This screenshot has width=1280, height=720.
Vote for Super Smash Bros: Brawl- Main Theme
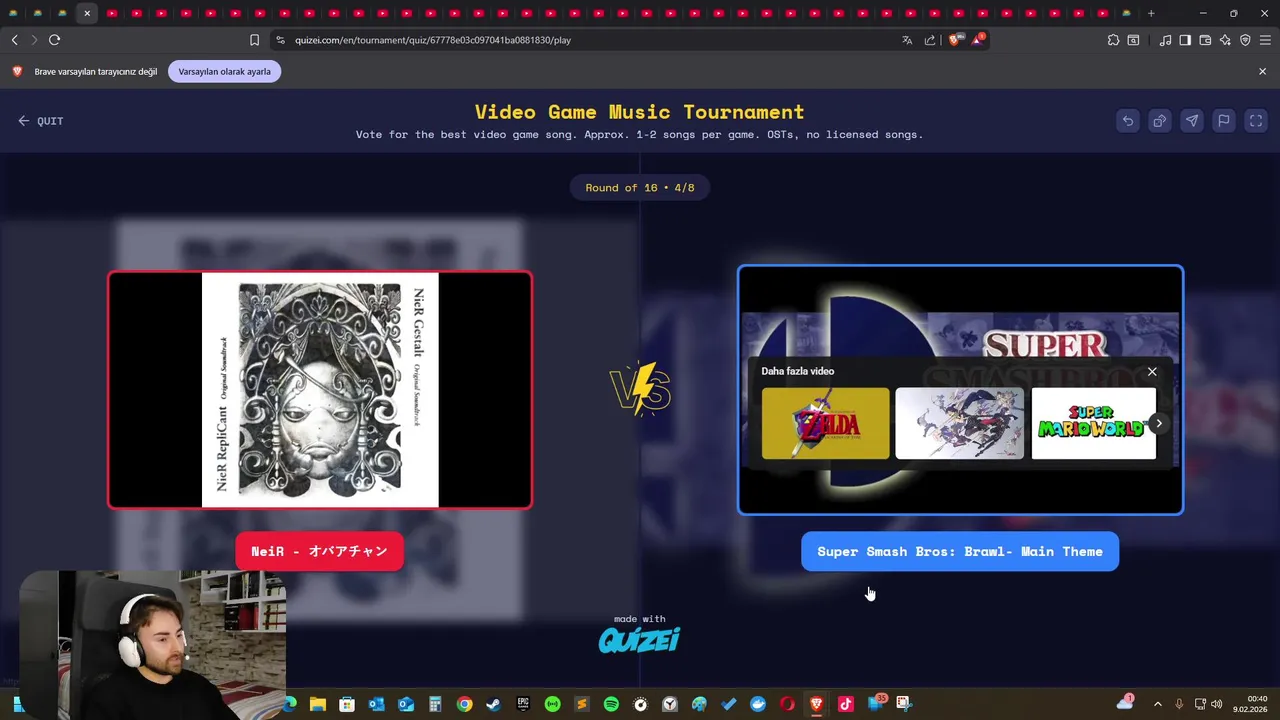(960, 552)
